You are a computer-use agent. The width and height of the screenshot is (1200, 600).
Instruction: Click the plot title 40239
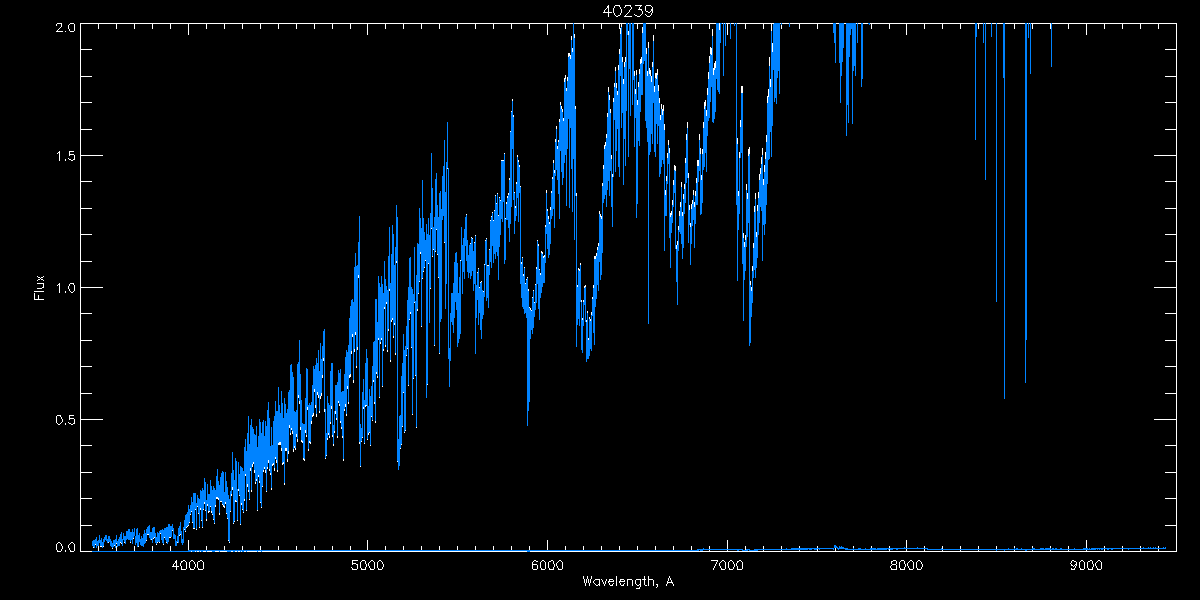(x=628, y=11)
